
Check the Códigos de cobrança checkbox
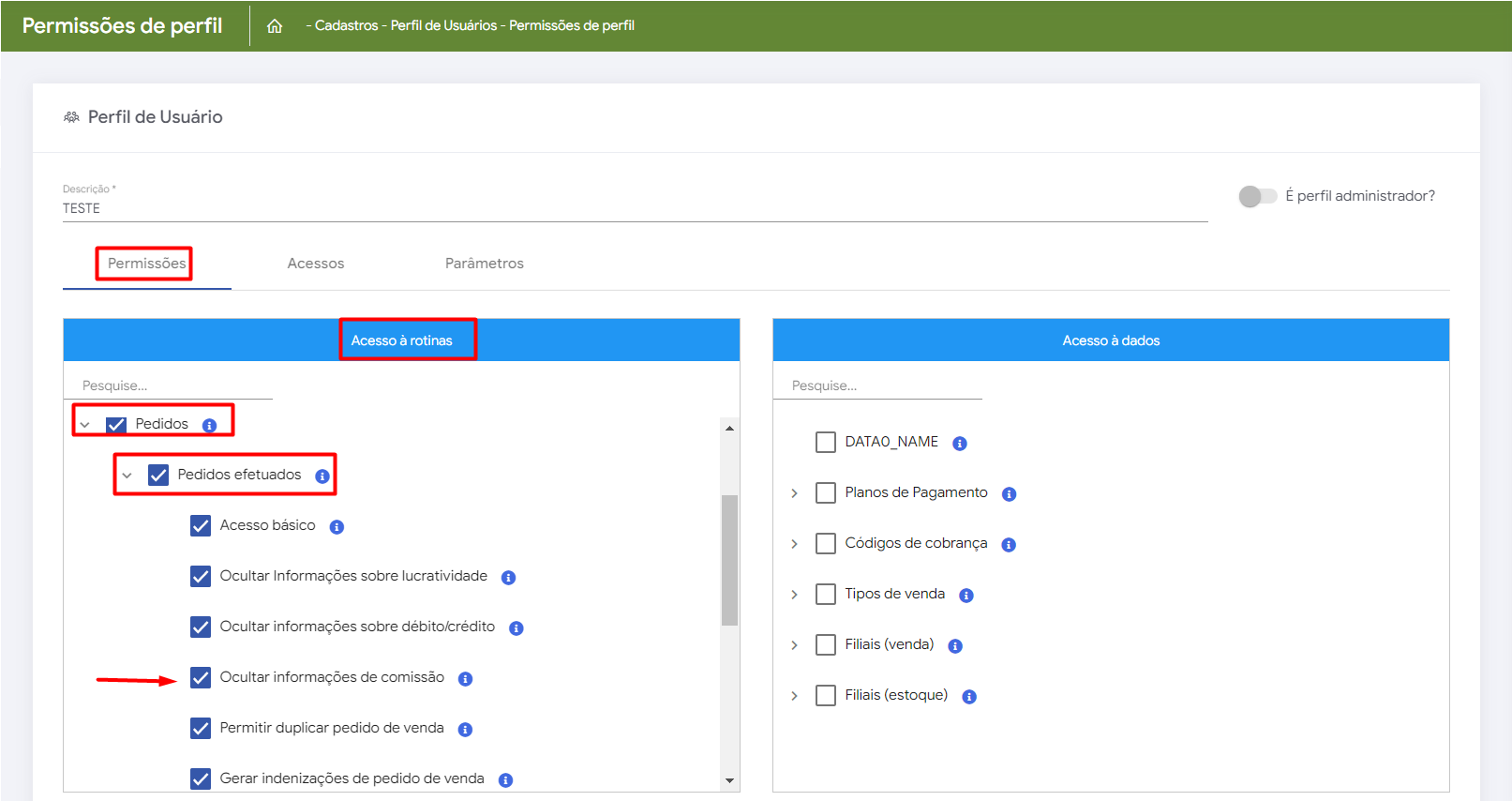pos(826,544)
